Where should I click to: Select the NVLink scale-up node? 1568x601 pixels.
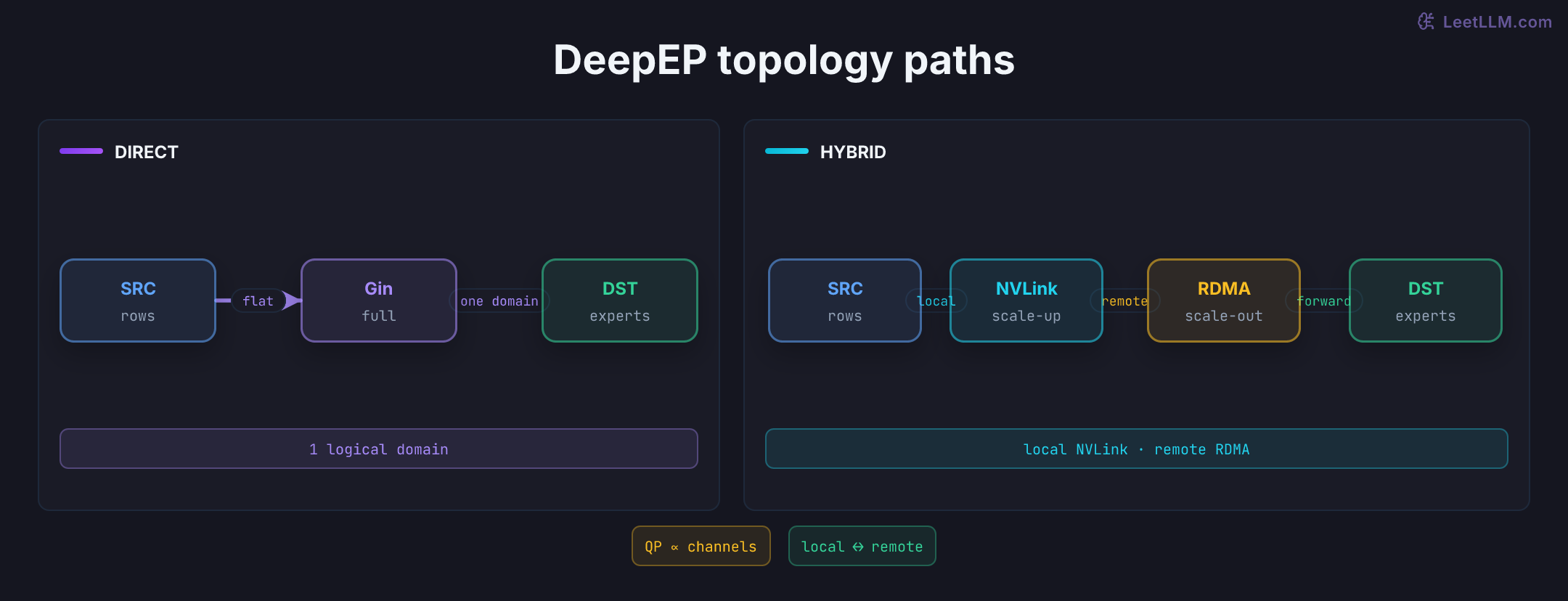click(1026, 300)
